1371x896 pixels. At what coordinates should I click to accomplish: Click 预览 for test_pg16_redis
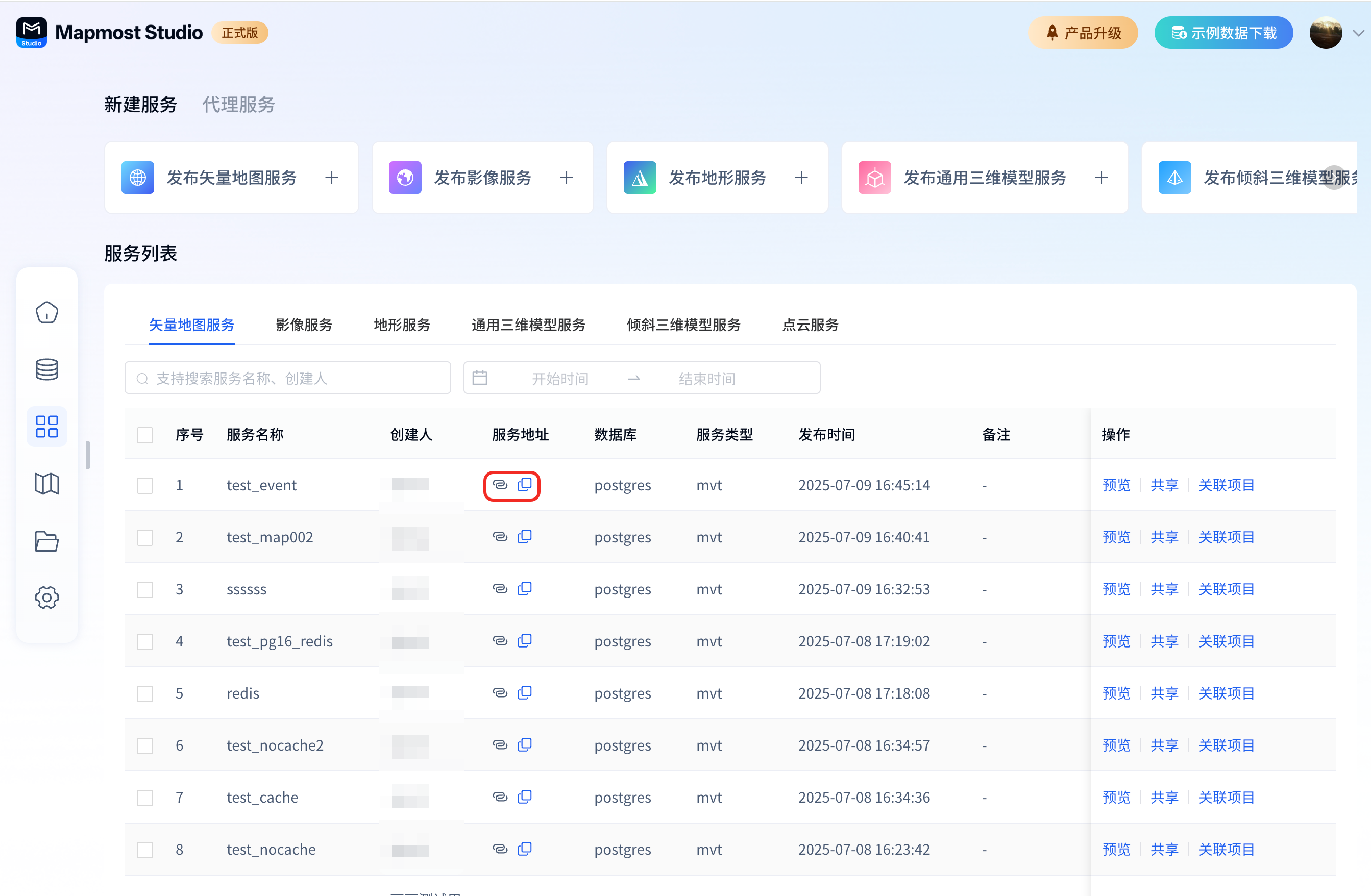1116,641
